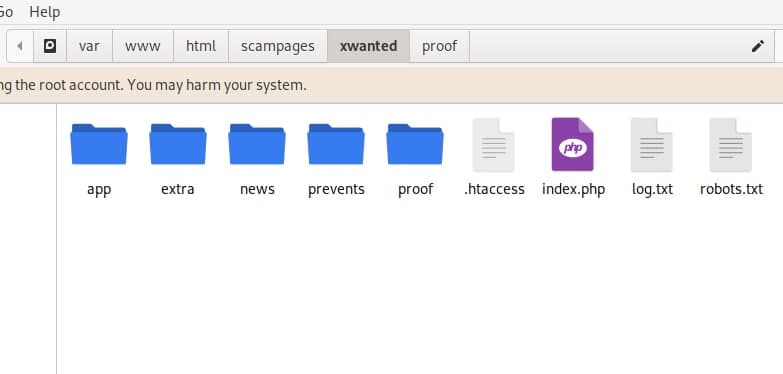This screenshot has height=374, width=783.
Task: Click the pencil edit-path icon
Action: pos(758,46)
